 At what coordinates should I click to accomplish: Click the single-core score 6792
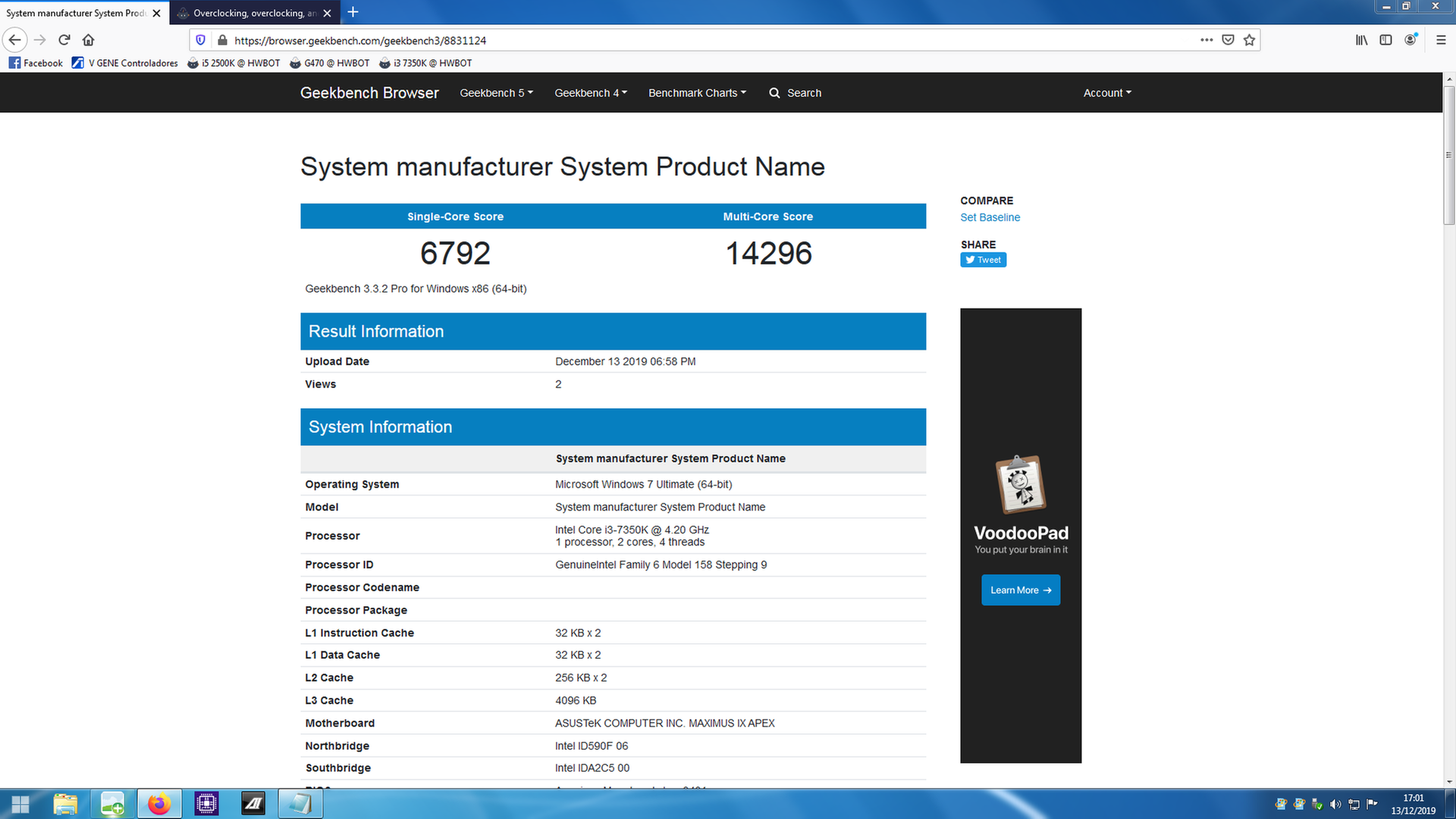455,253
